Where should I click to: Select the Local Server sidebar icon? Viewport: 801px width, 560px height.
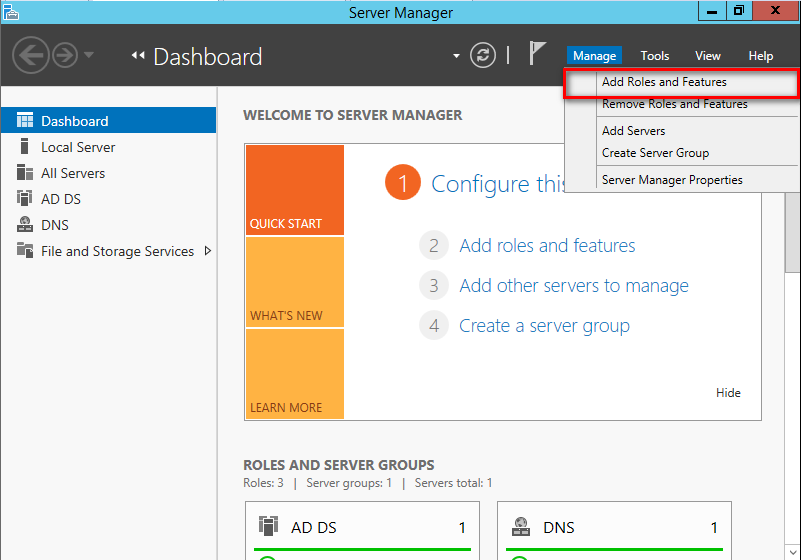point(24,147)
